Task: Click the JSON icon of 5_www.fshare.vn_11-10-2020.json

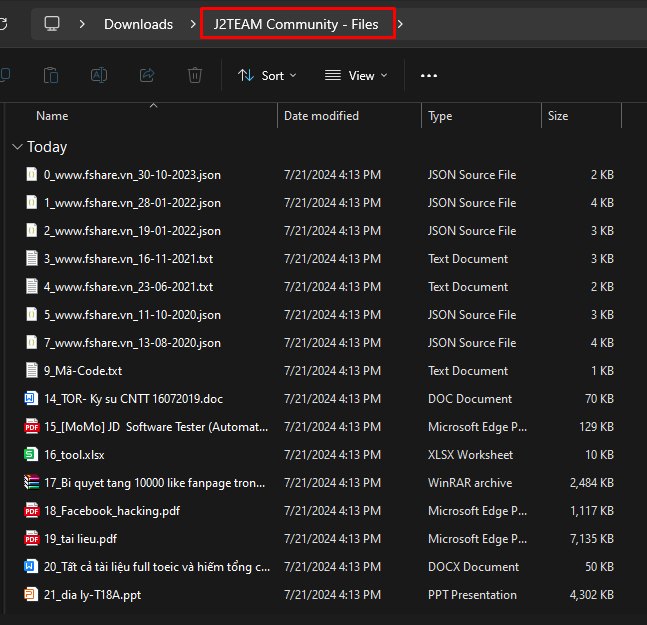Action: (x=32, y=314)
